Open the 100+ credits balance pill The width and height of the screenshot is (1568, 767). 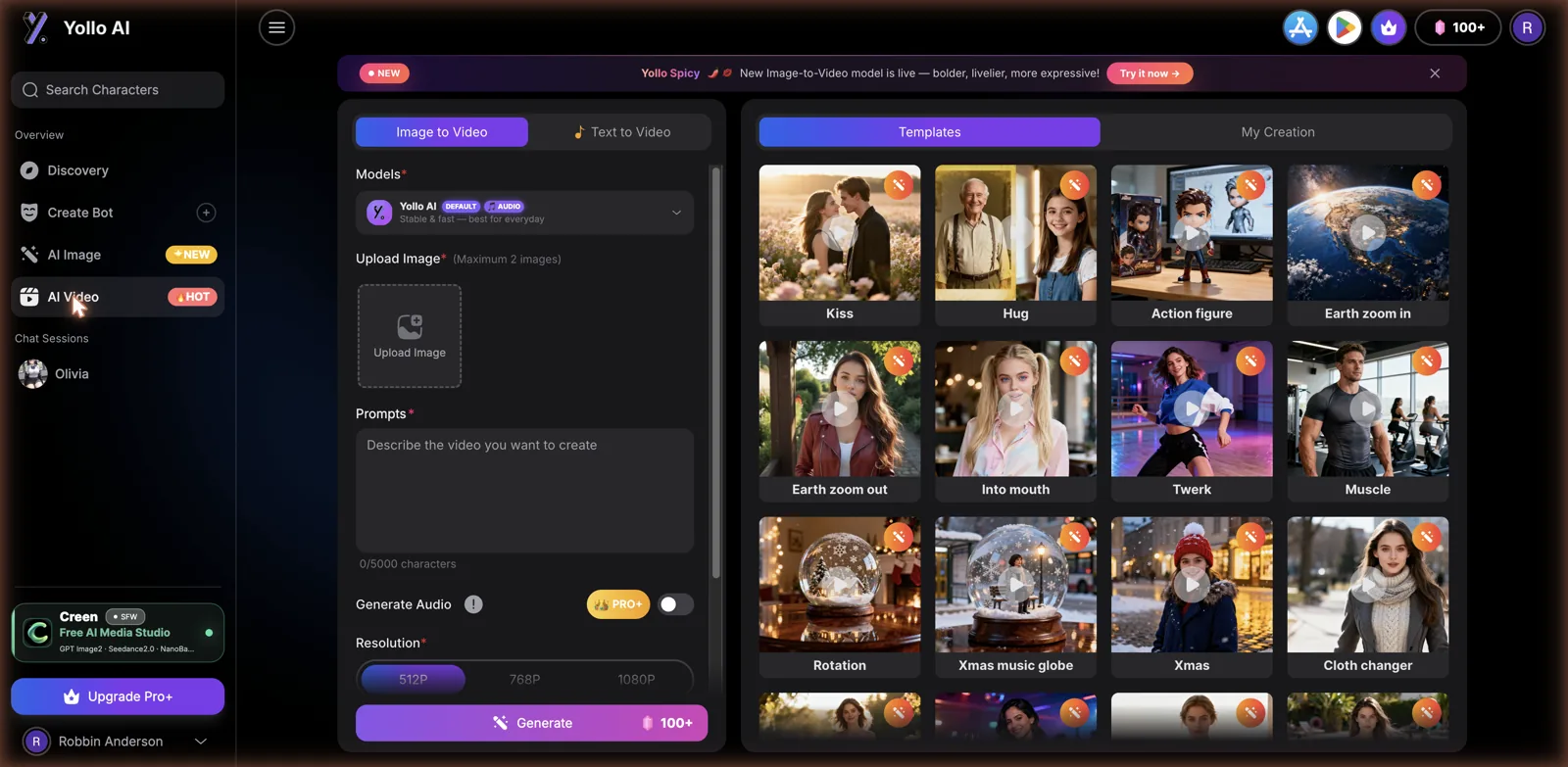click(1458, 27)
